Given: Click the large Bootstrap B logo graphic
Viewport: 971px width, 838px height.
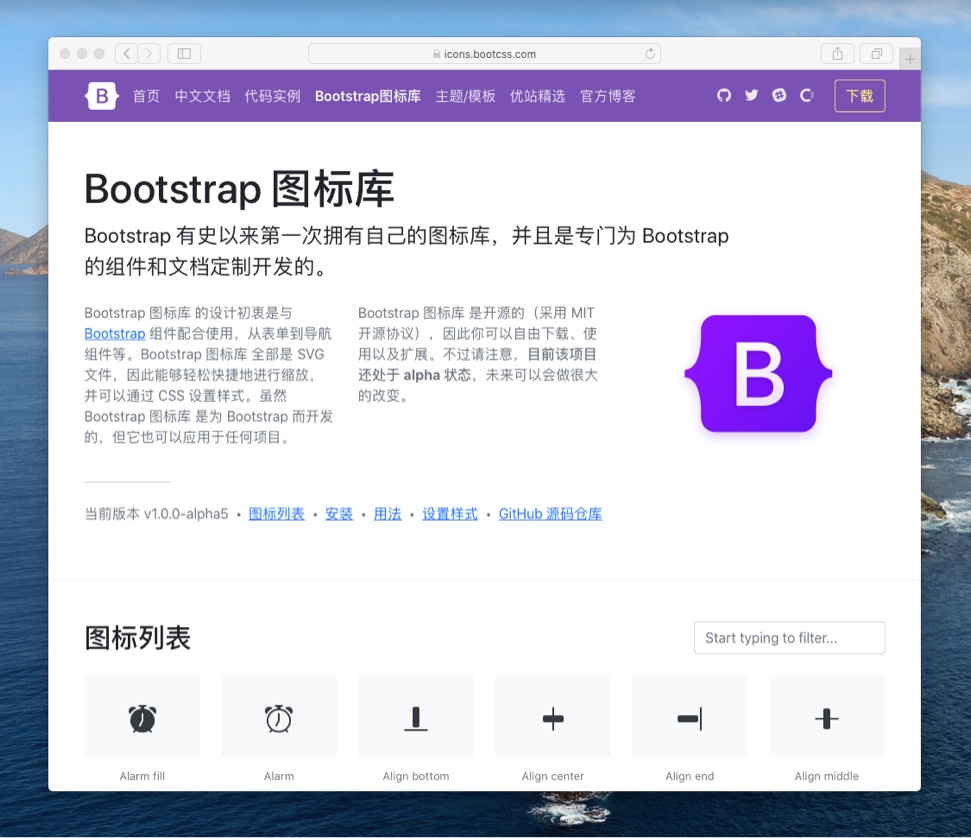Looking at the screenshot, I should (758, 373).
